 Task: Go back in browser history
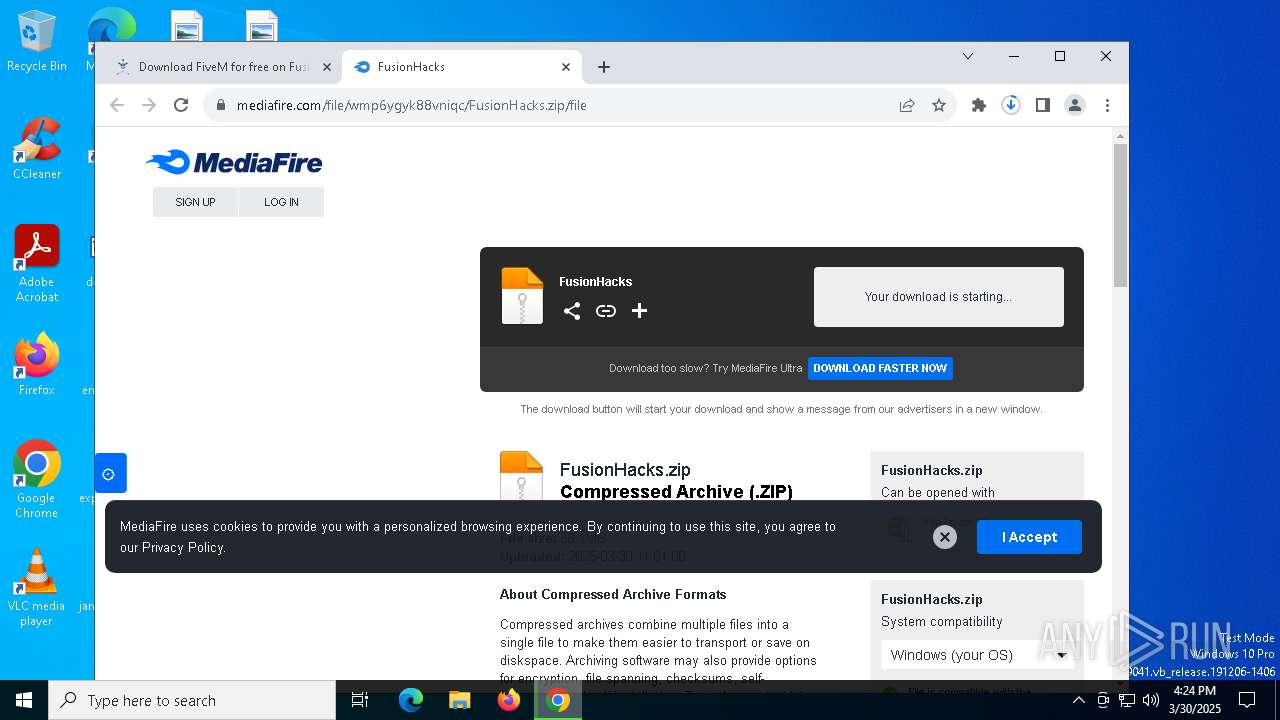pos(117,105)
